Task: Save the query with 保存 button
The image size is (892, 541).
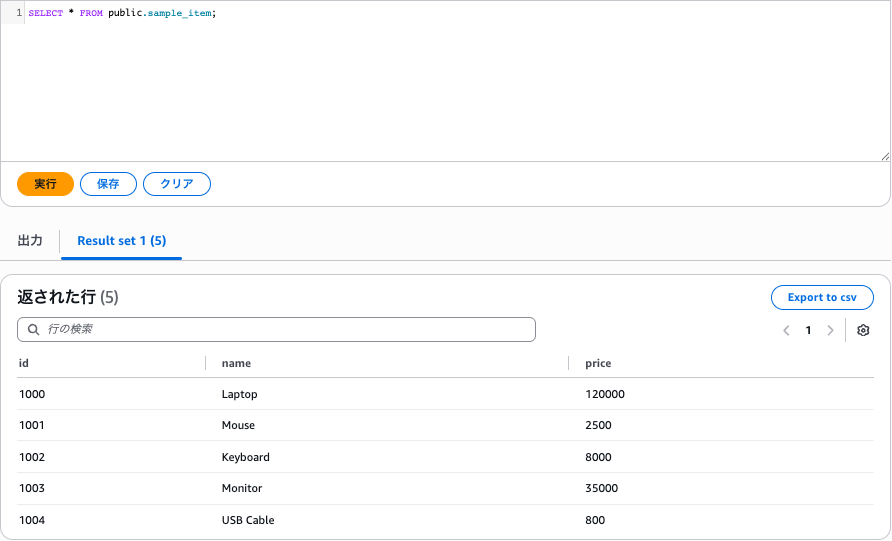Action: [108, 184]
